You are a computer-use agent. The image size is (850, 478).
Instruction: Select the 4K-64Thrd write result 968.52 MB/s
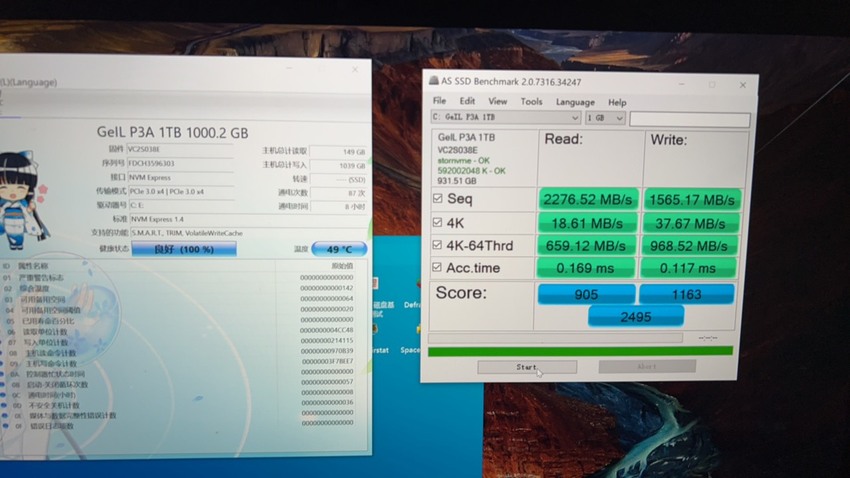coord(689,246)
